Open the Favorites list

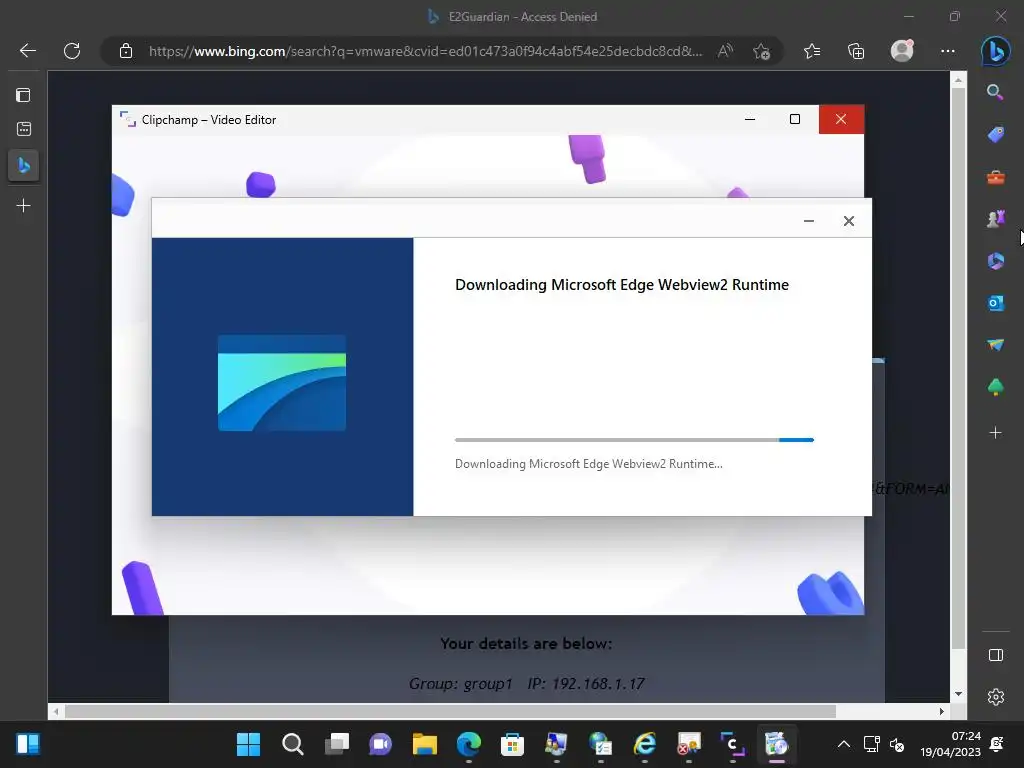click(x=812, y=51)
